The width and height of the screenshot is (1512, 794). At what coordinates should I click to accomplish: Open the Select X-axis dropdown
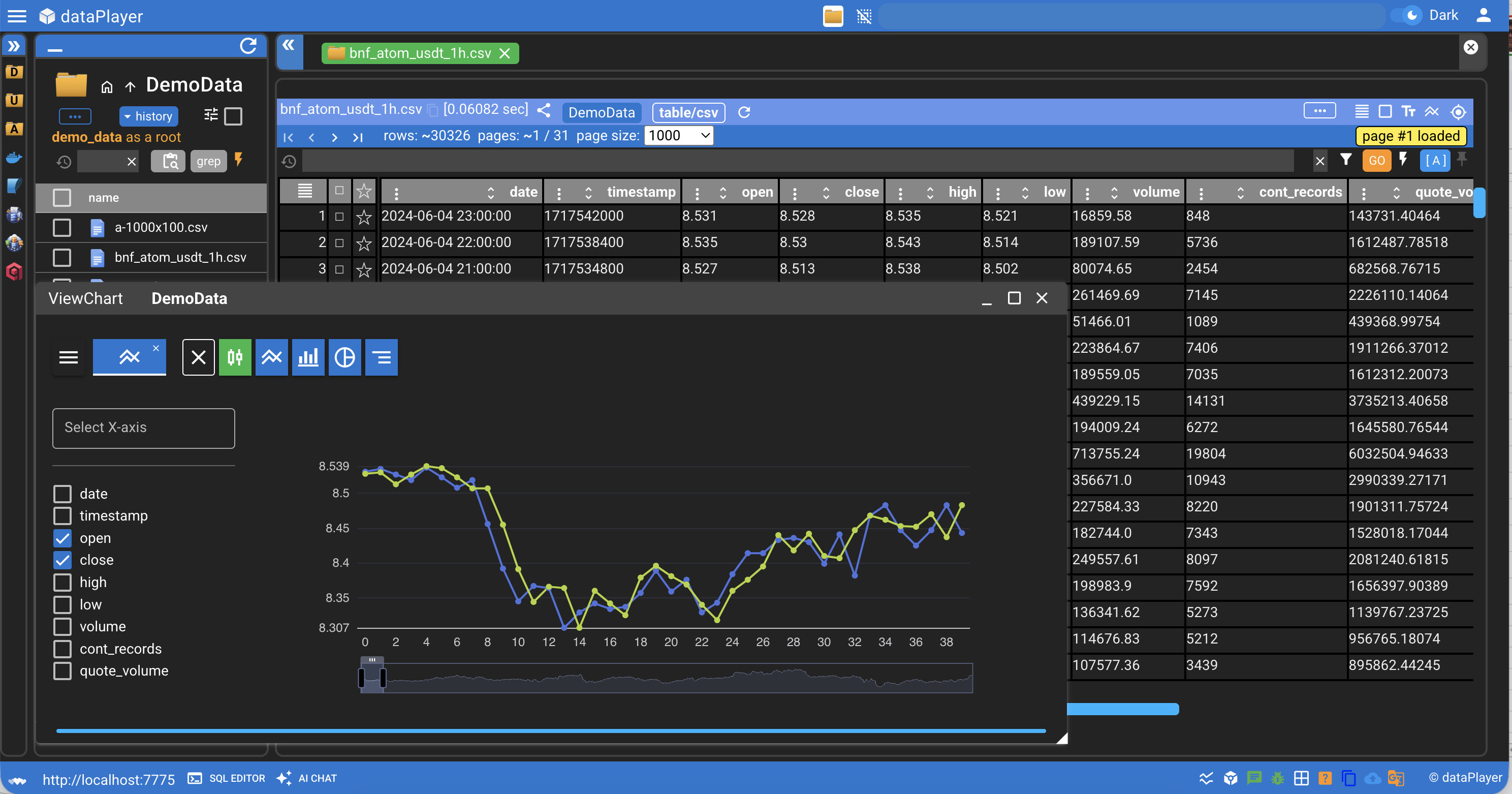tap(143, 428)
